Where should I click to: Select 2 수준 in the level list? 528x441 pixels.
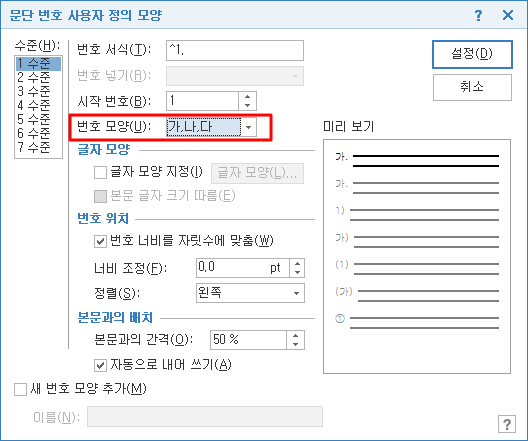(38, 77)
